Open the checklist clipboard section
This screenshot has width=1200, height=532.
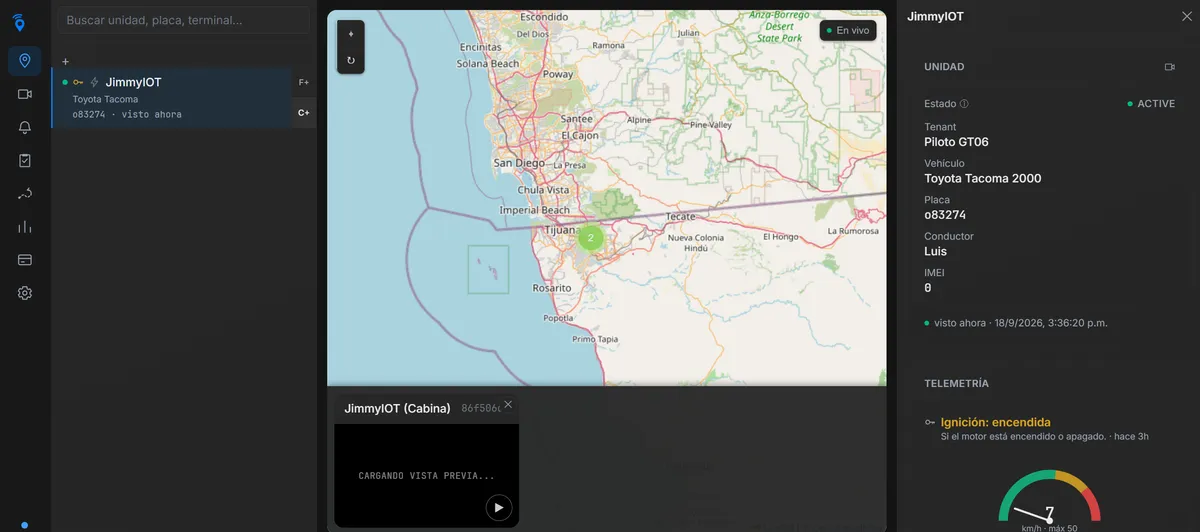(x=25, y=160)
